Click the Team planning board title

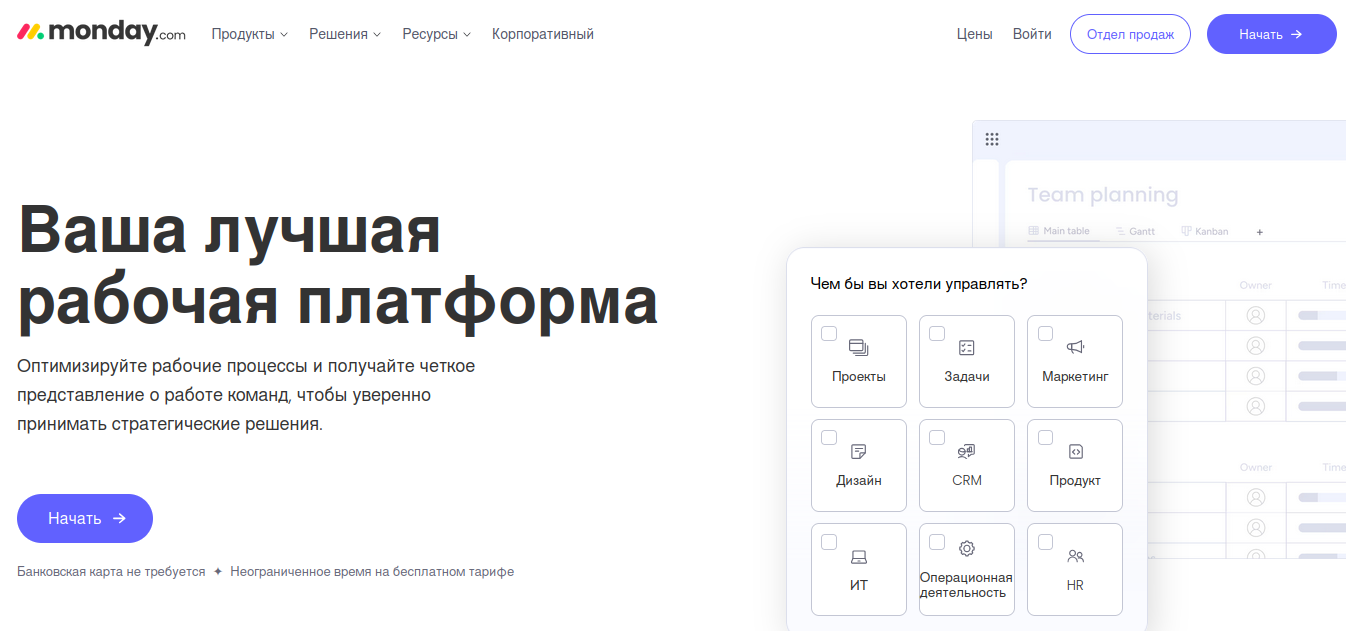coord(1103,195)
